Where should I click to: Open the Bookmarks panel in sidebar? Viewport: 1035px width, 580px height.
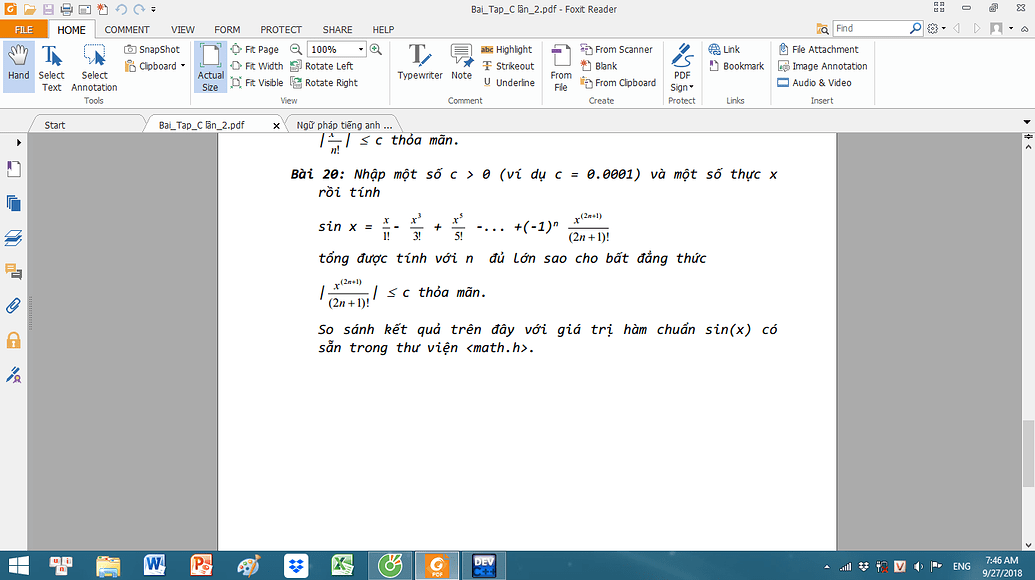click(14, 170)
